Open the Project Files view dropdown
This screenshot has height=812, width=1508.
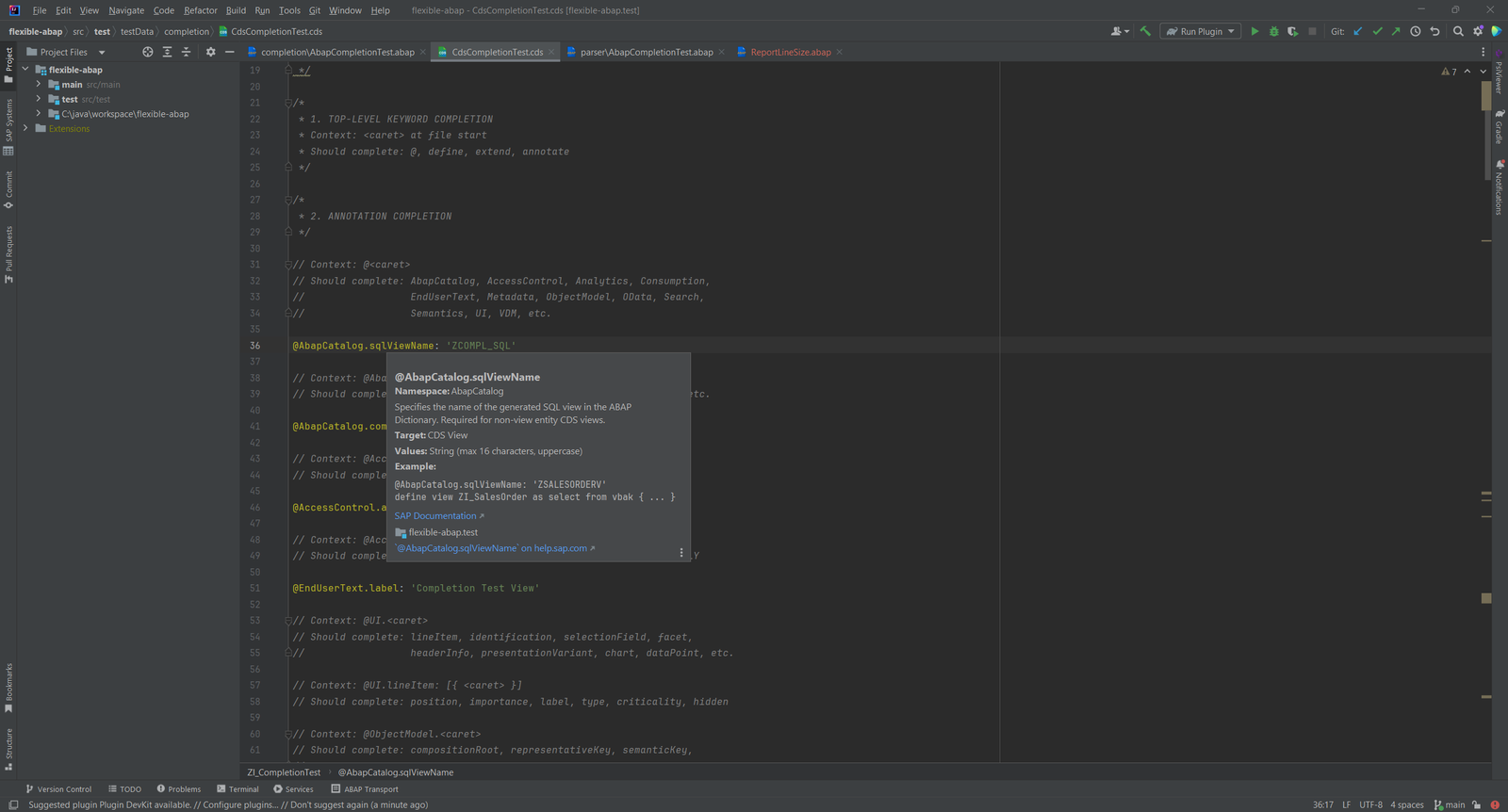pos(66,52)
